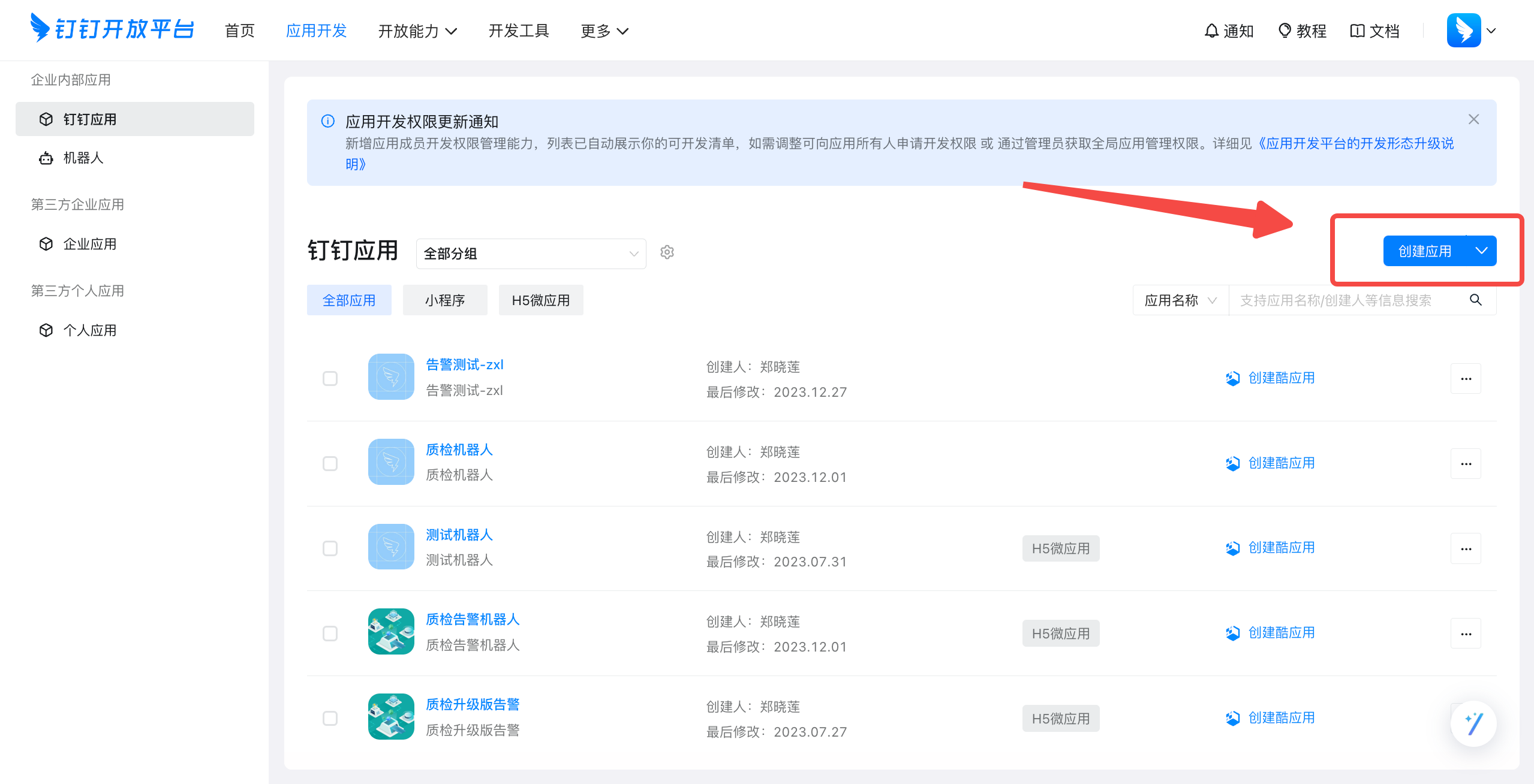This screenshot has height=784, width=1534.
Task: Open the 教程 lightbulb icon
Action: click(x=1285, y=31)
